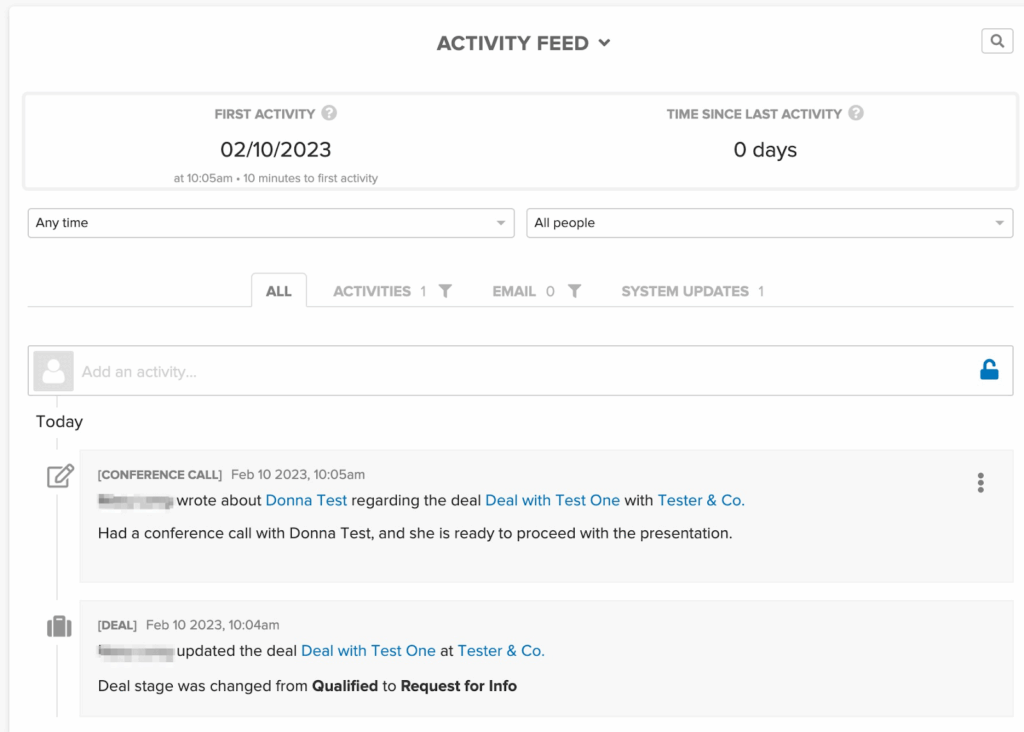Click the help icon next to Time Since Last Activity
1024x732 pixels.
click(x=856, y=113)
